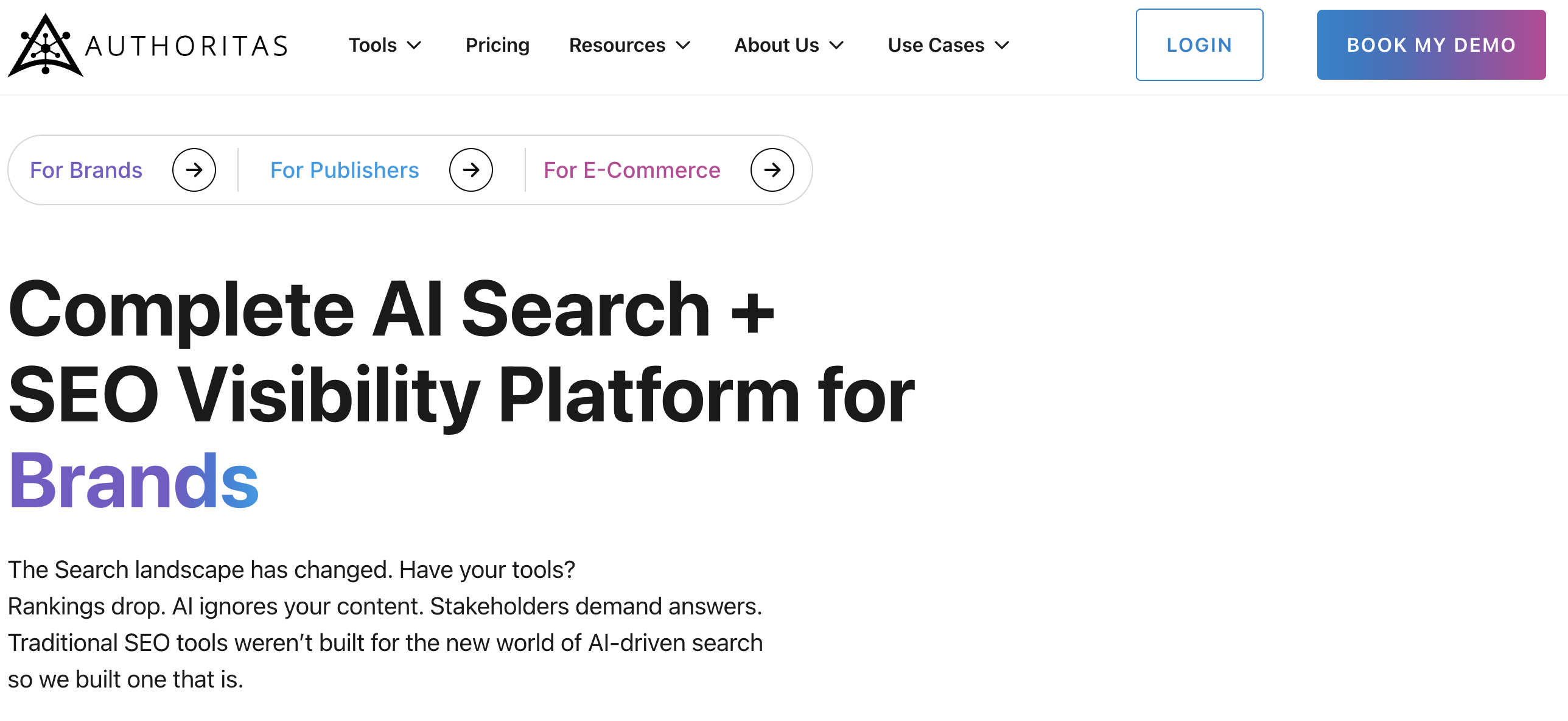Click the arrow circle beside For Brands

194,170
